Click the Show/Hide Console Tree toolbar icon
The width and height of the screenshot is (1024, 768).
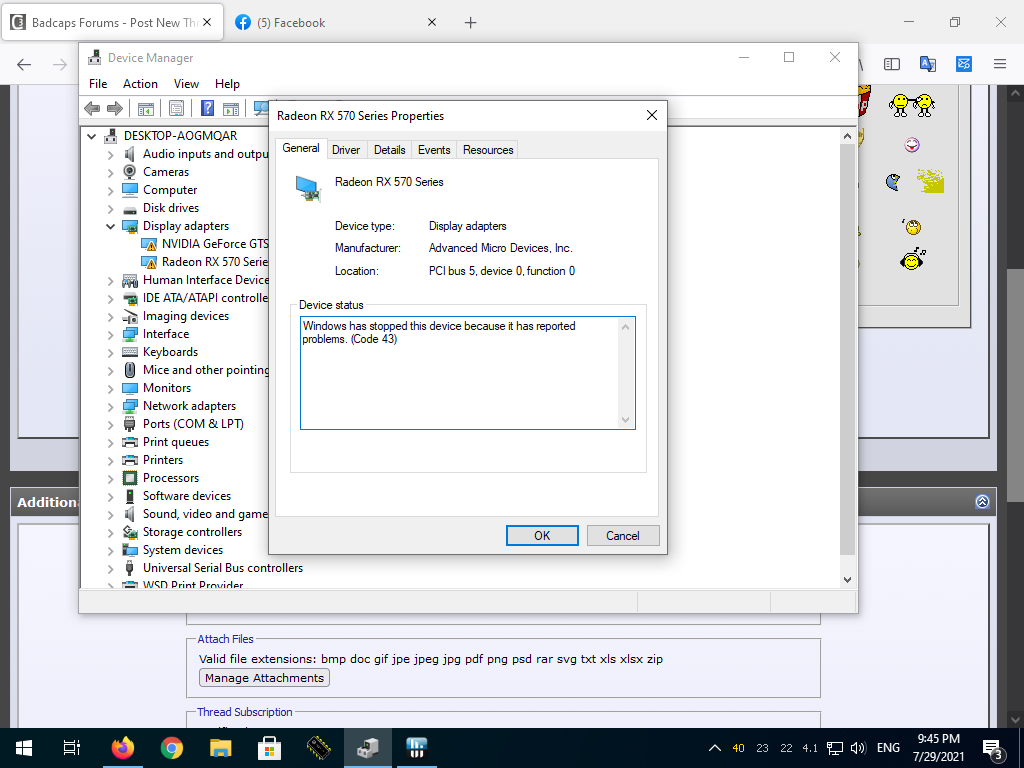pyautogui.click(x=146, y=109)
